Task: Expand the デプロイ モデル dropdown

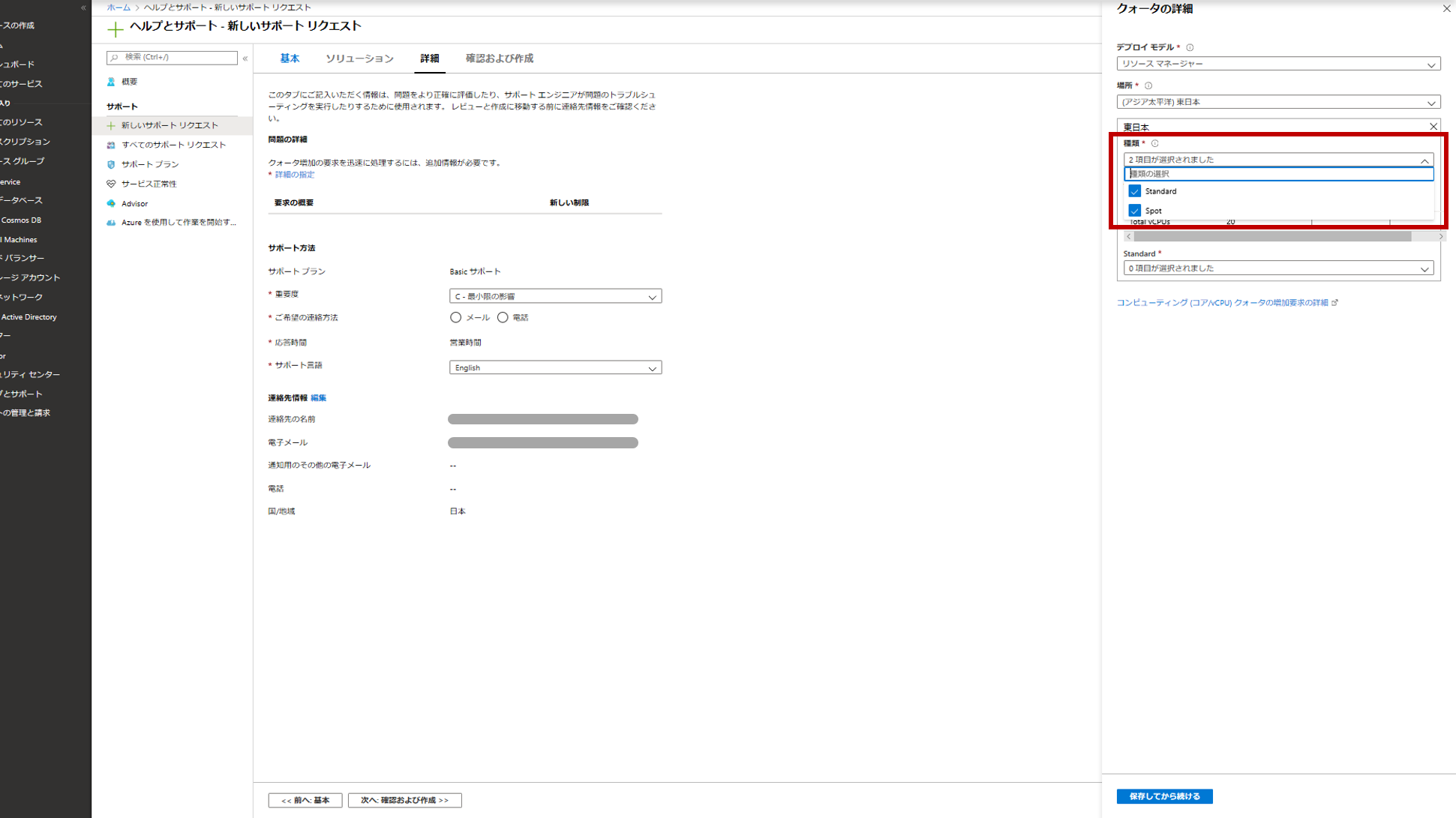Action: [x=1277, y=64]
